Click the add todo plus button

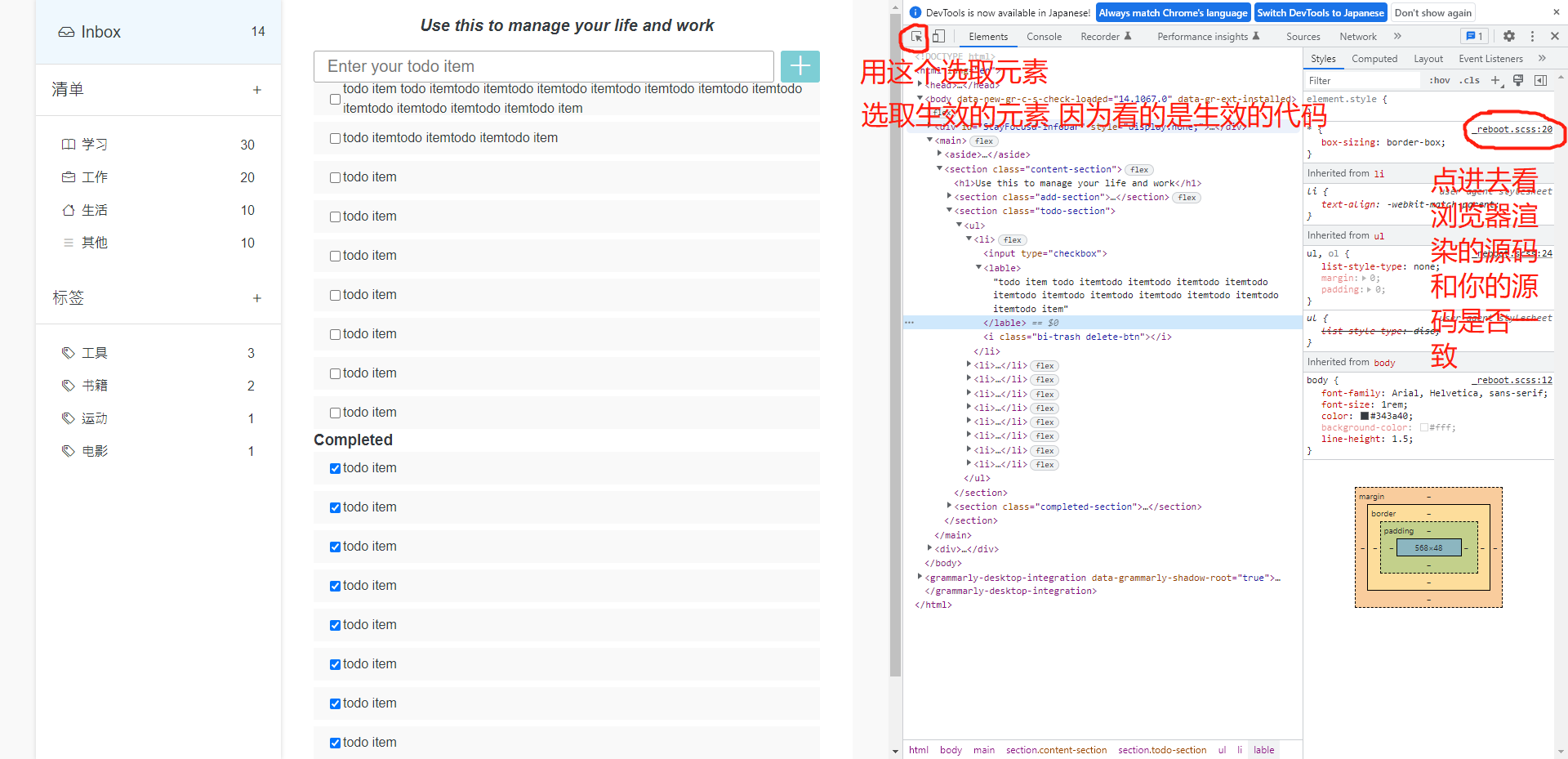tap(800, 66)
